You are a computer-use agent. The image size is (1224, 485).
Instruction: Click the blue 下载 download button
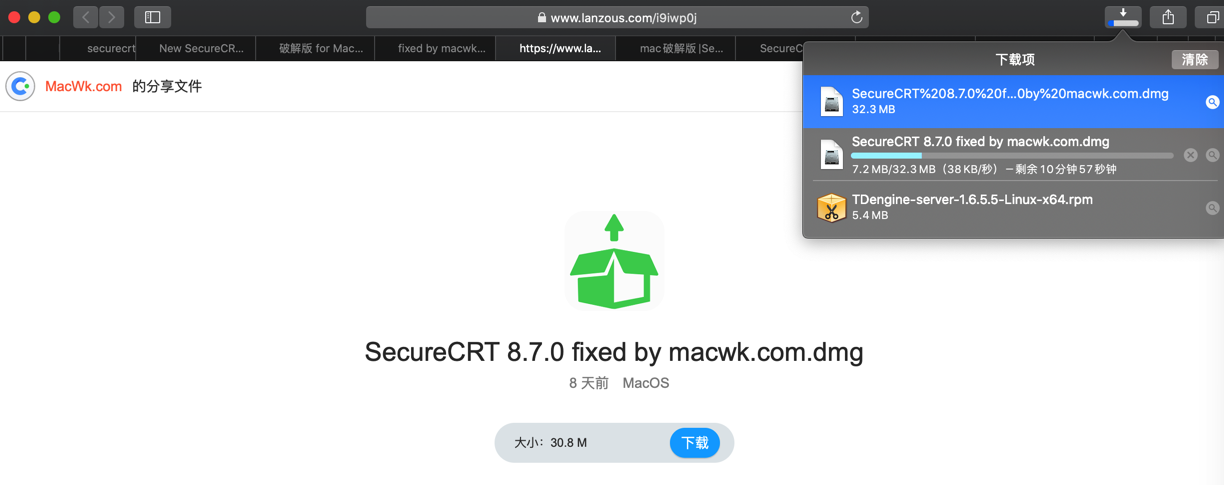pyautogui.click(x=695, y=442)
